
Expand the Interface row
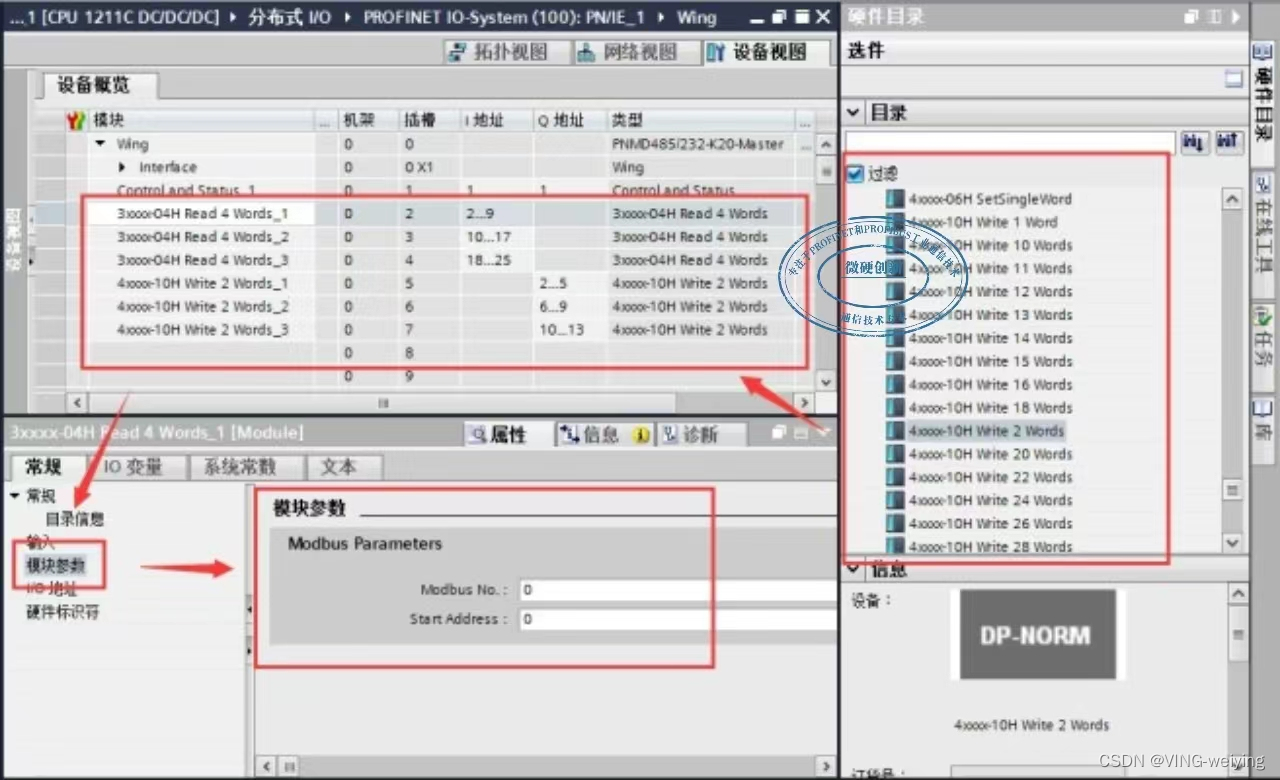pos(122,167)
